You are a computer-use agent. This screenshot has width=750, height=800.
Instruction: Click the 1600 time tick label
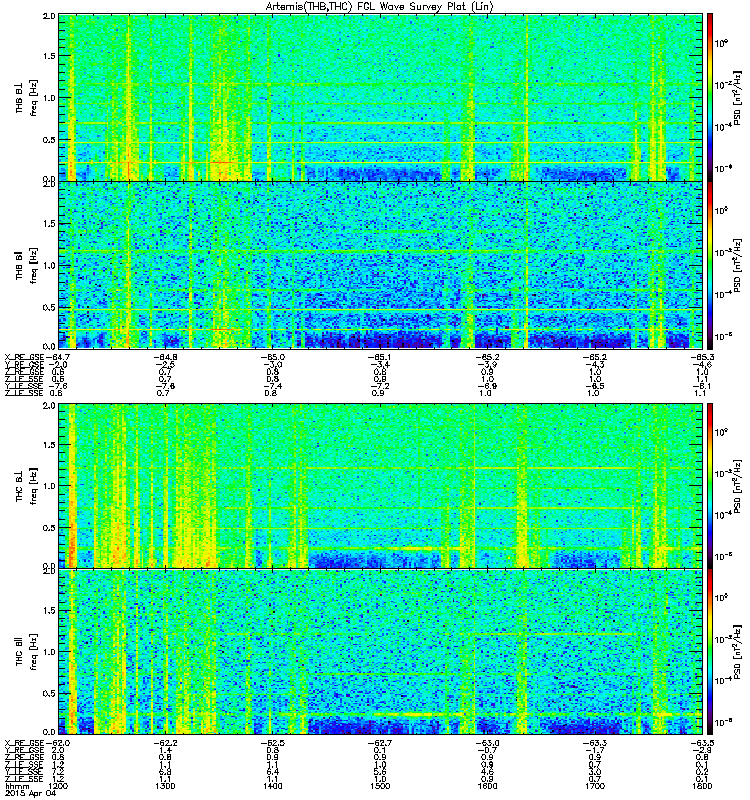487,786
